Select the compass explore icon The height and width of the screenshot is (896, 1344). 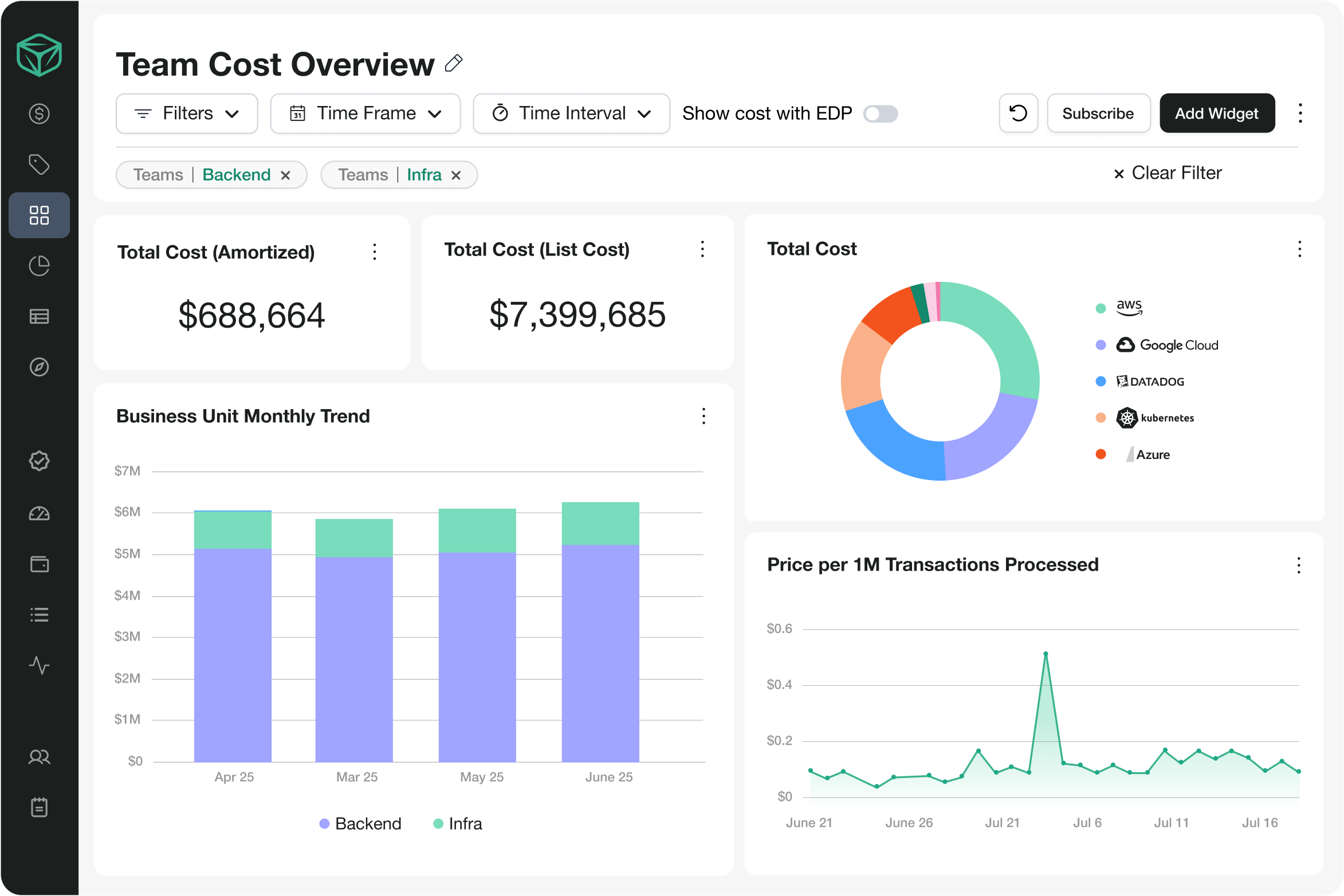click(39, 367)
